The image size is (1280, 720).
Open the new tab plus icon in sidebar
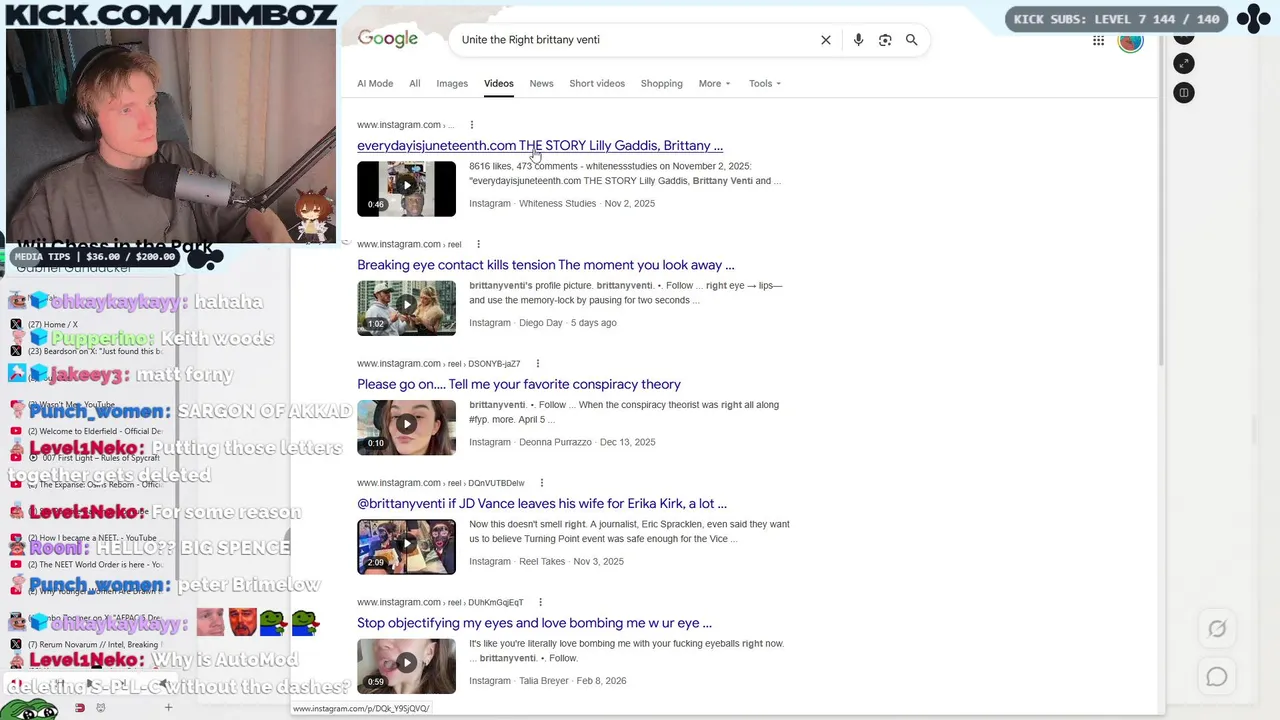168,708
